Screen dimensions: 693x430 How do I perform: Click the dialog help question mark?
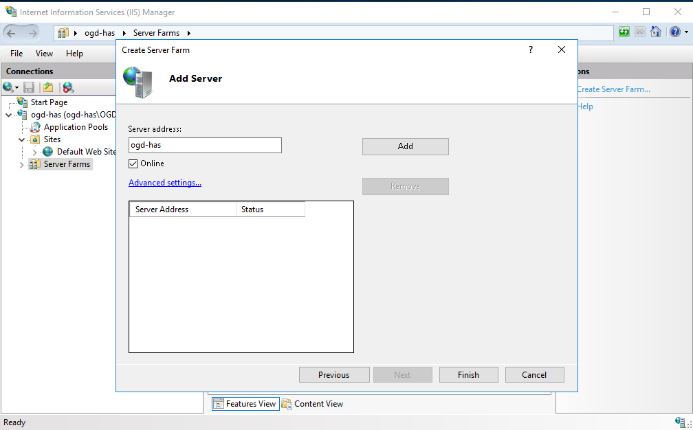point(530,49)
